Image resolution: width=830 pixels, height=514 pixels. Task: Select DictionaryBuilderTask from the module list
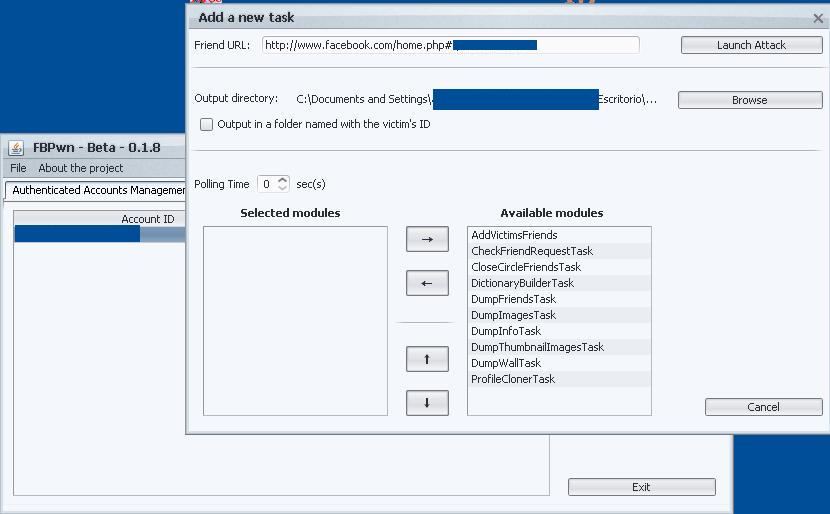[x=522, y=283]
